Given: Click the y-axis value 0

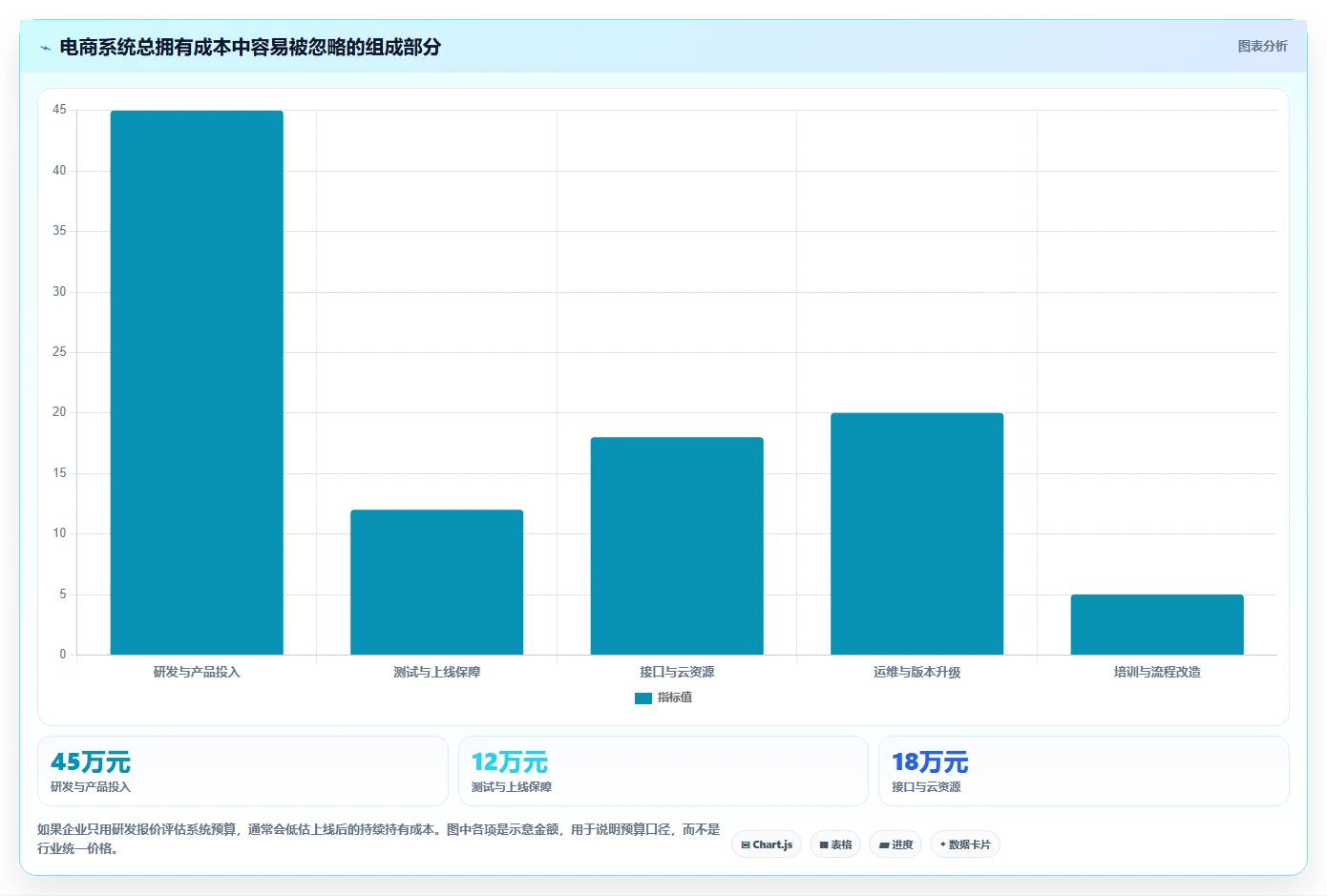Looking at the screenshot, I should pos(63,655).
